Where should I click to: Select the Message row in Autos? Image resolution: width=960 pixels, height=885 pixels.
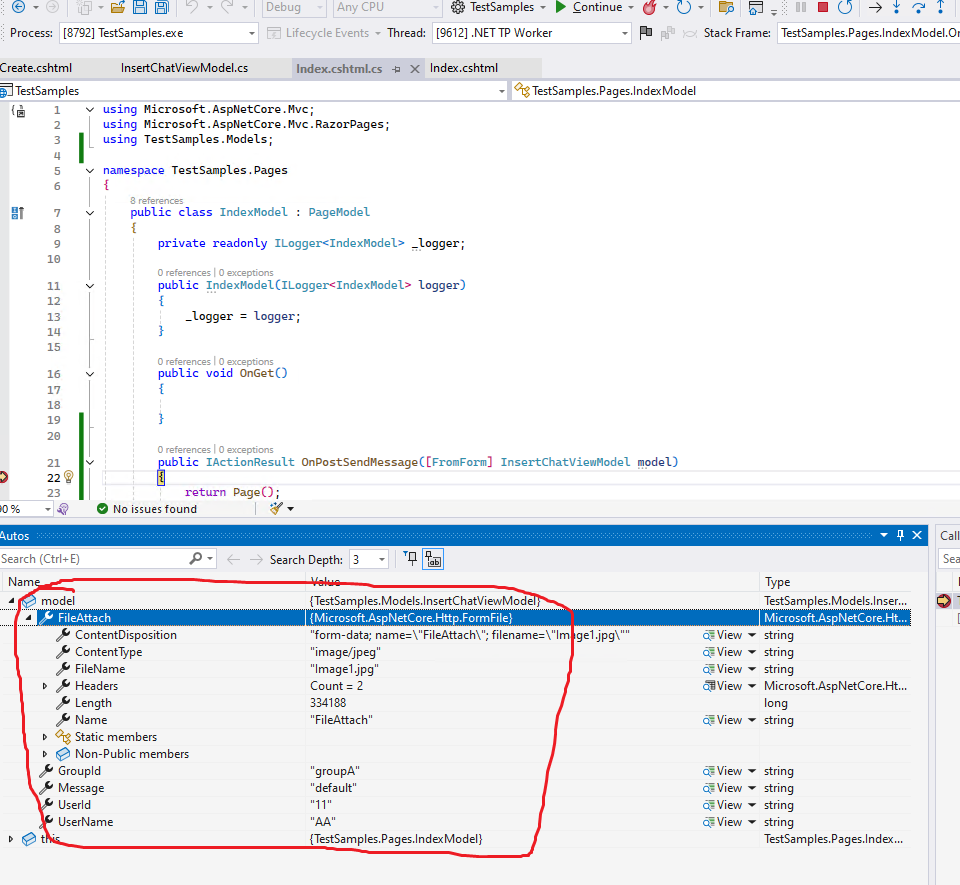456,788
